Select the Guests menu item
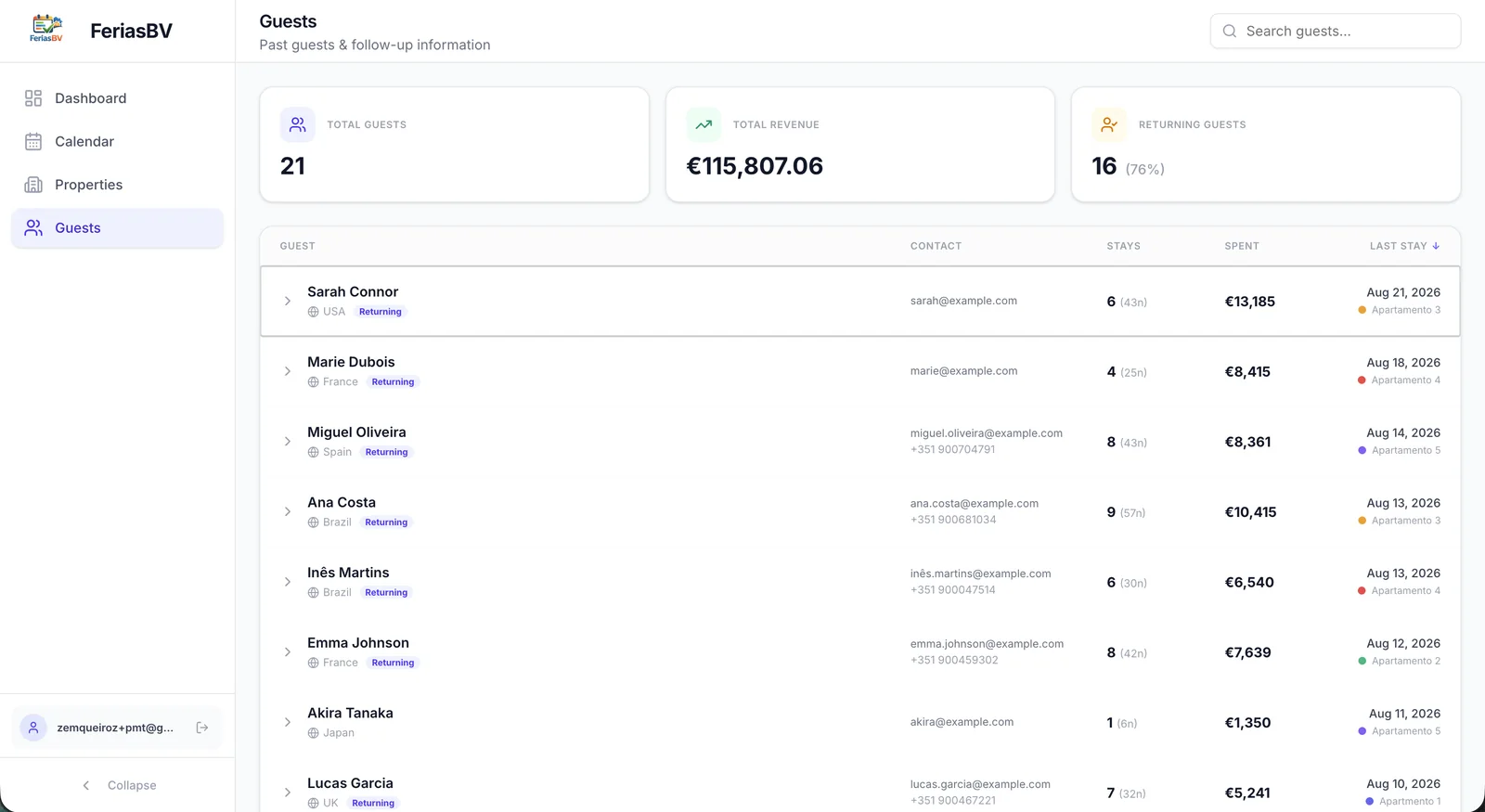 117,227
